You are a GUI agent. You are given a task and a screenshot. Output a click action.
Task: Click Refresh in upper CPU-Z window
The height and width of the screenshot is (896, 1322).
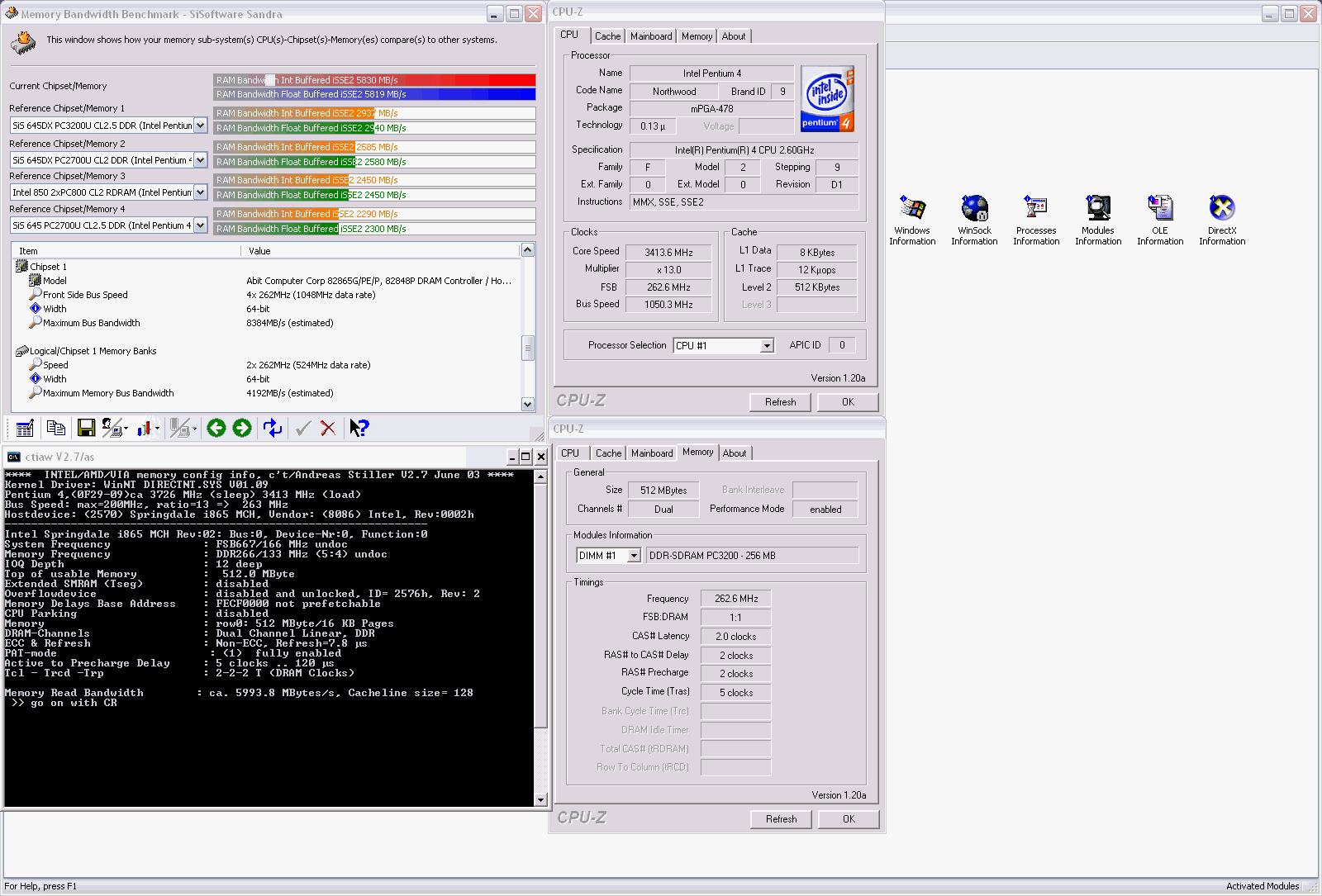(781, 402)
